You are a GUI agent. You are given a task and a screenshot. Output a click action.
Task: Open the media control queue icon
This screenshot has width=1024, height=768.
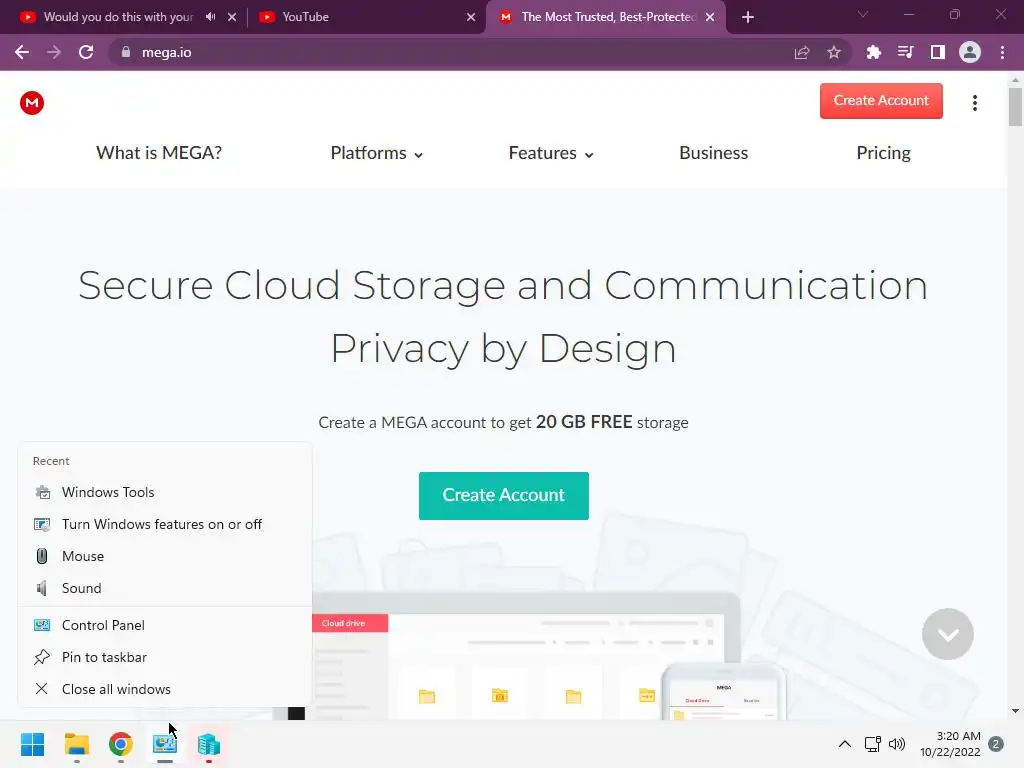905,52
